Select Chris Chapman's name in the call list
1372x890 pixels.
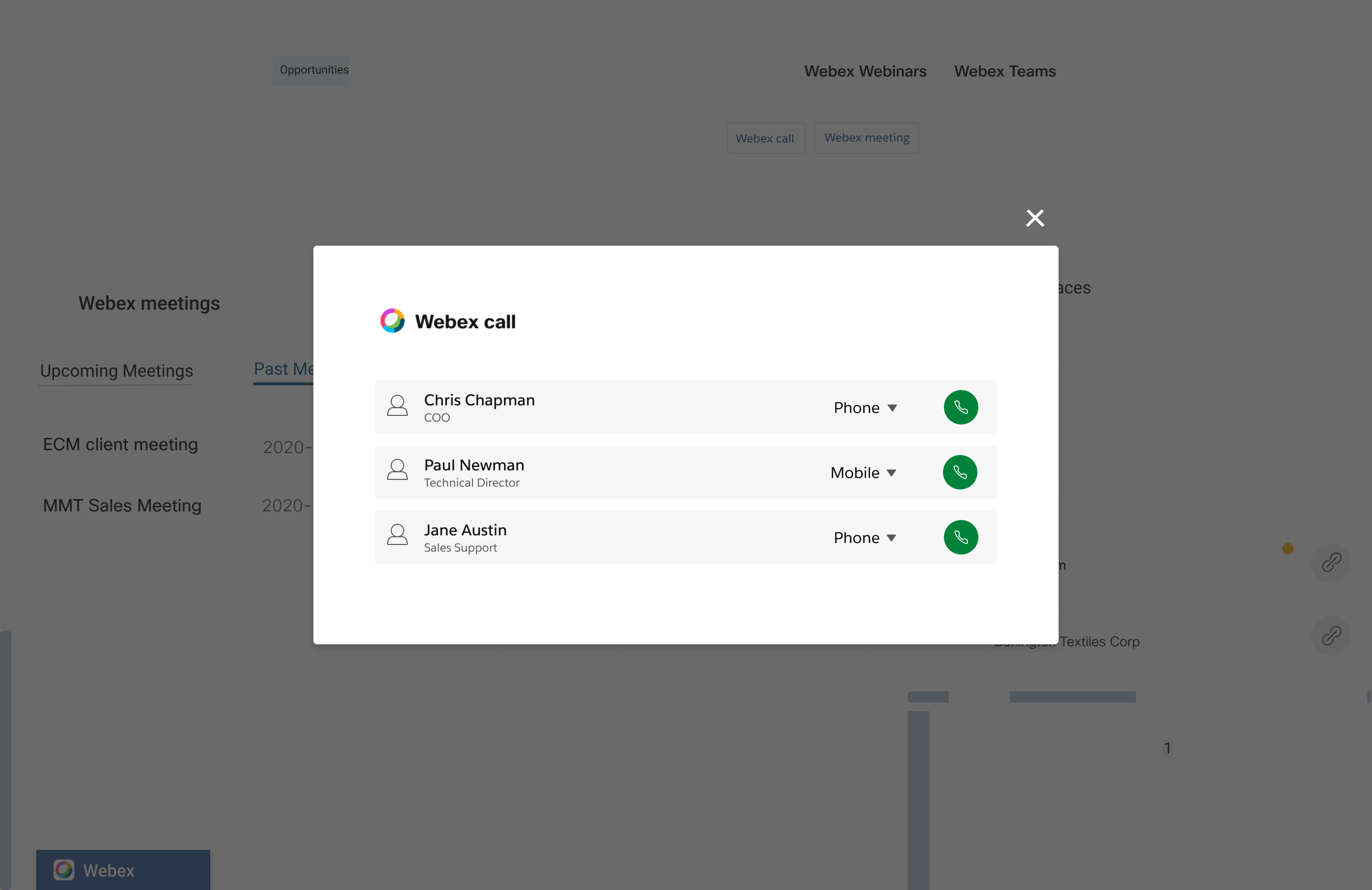[480, 400]
